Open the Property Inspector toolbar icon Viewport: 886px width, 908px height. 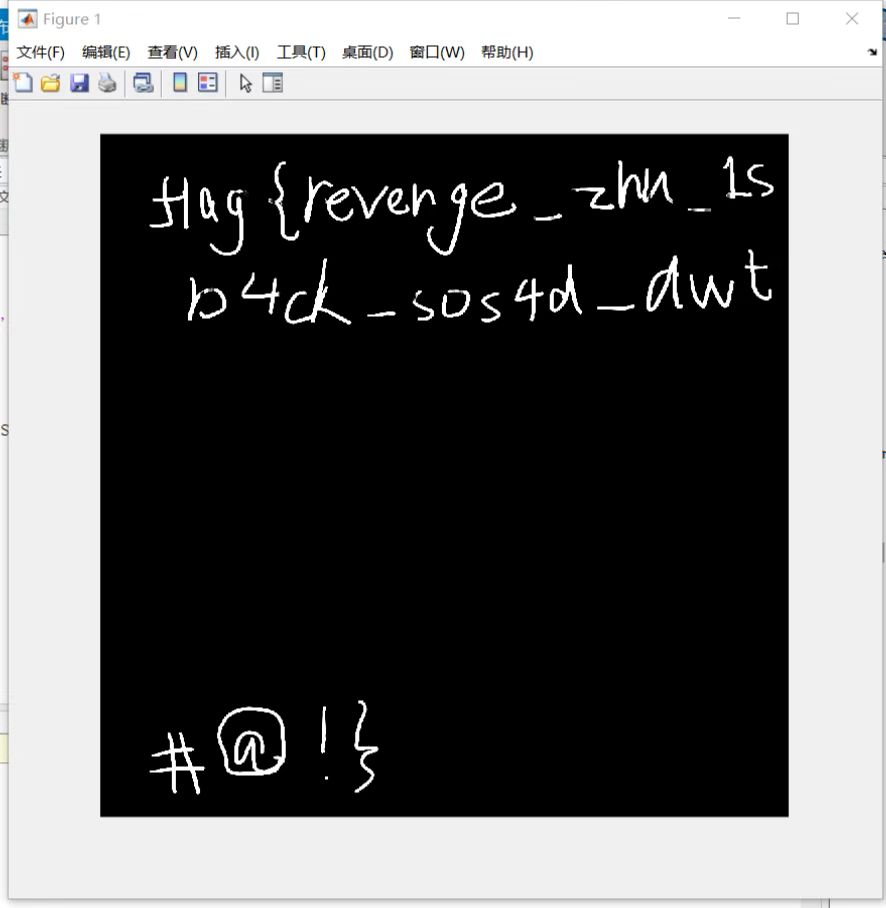tap(273, 83)
